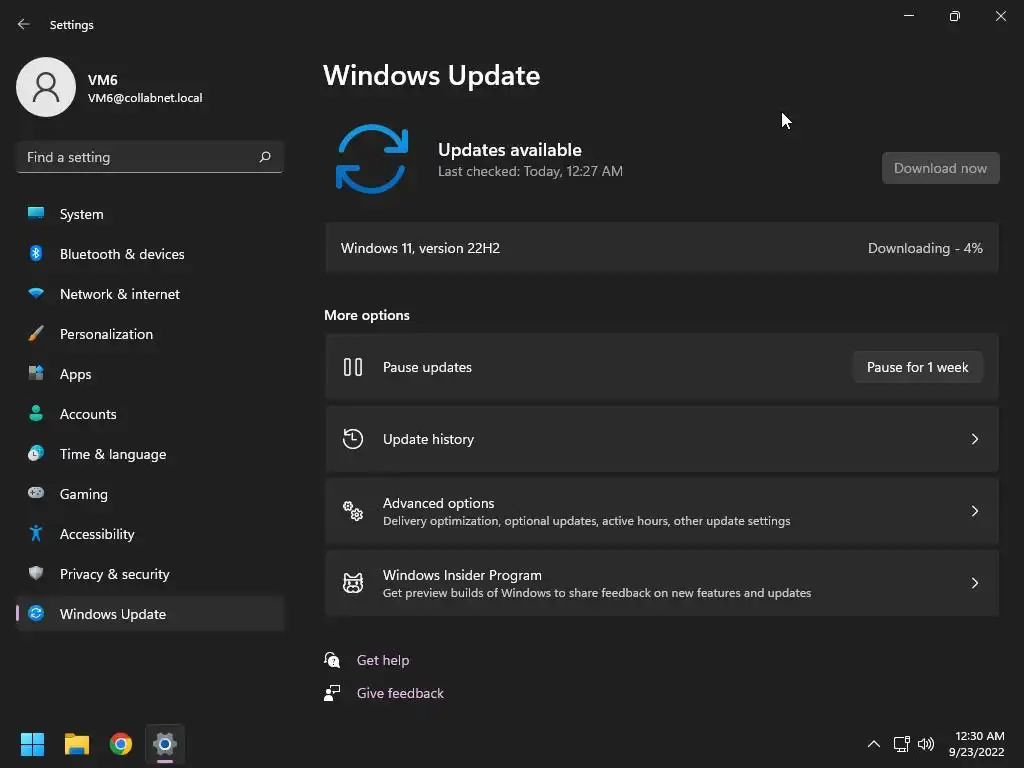Viewport: 1024px width, 768px height.
Task: Click the Windows Insider Program cat icon
Action: (x=353, y=583)
